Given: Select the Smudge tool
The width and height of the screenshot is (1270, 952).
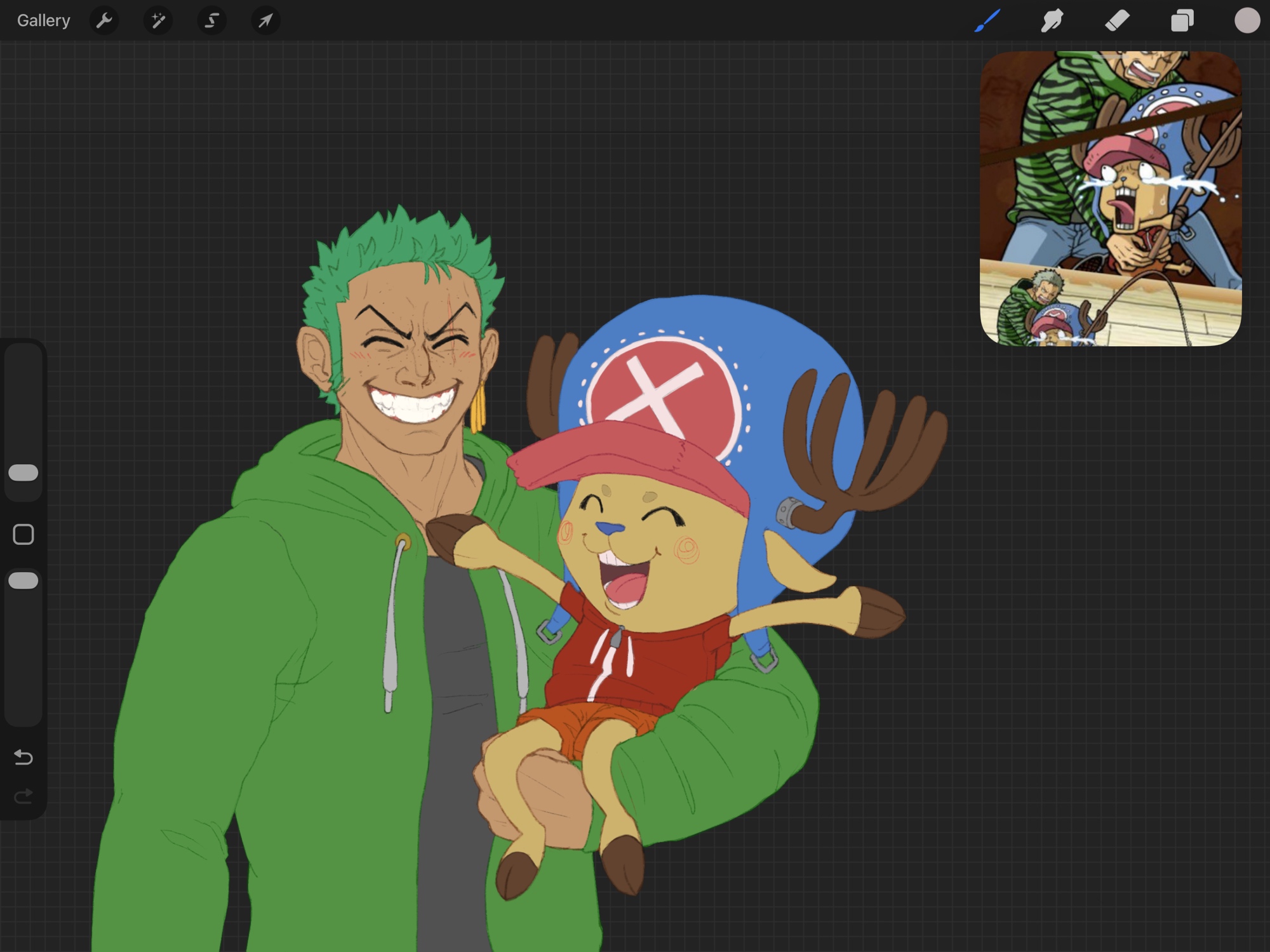Looking at the screenshot, I should coord(1052,21).
